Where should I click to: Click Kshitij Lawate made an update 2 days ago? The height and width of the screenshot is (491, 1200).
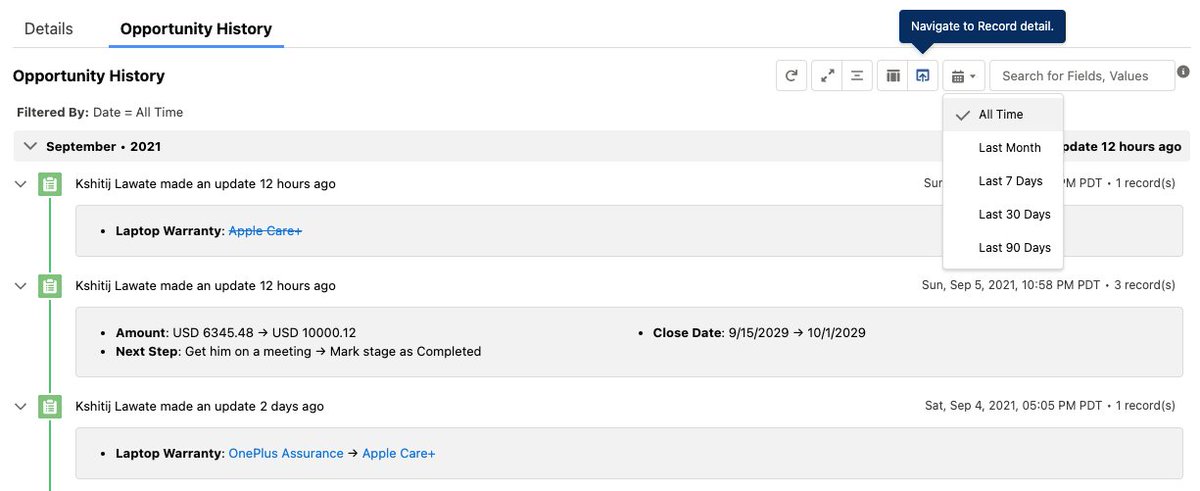pyautogui.click(x=199, y=407)
